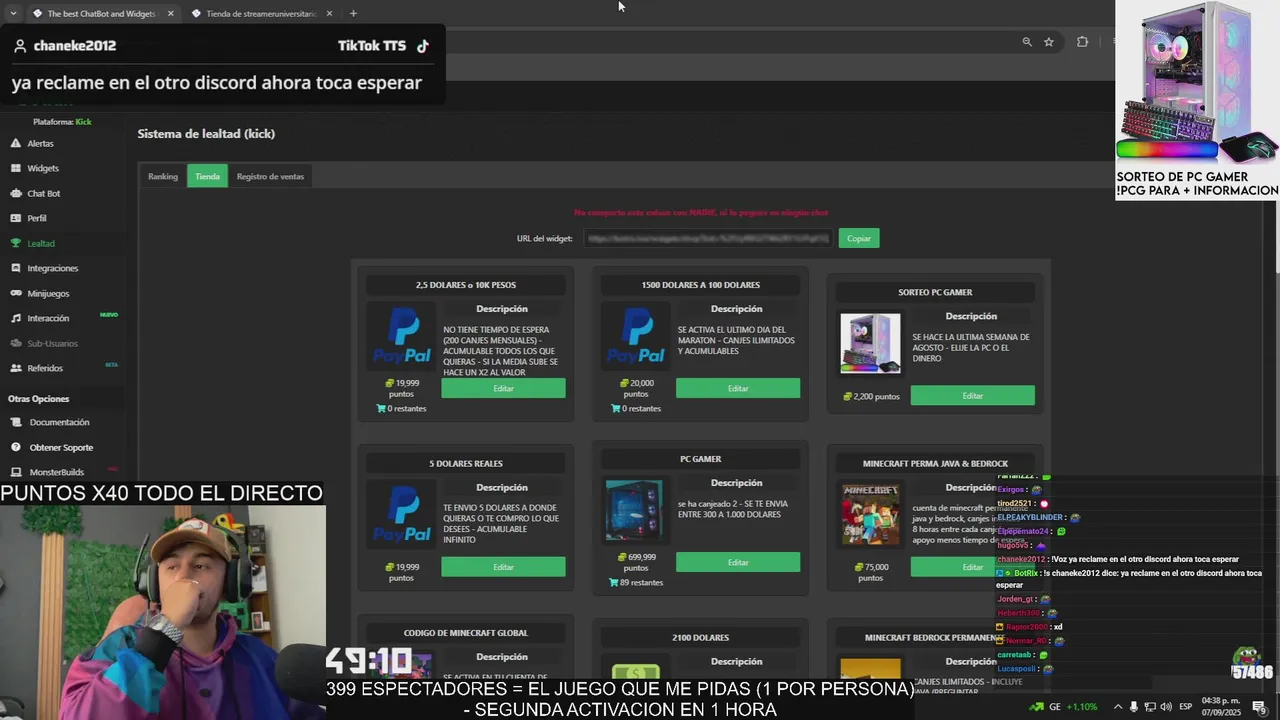Click the "Plataforma: Kick" label

click(62, 122)
